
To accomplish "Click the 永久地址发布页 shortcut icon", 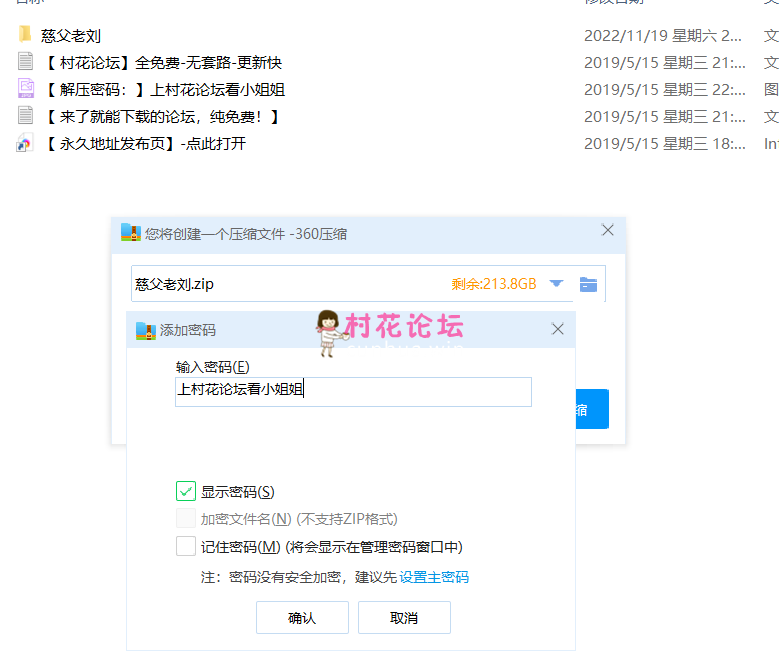I will coord(25,143).
